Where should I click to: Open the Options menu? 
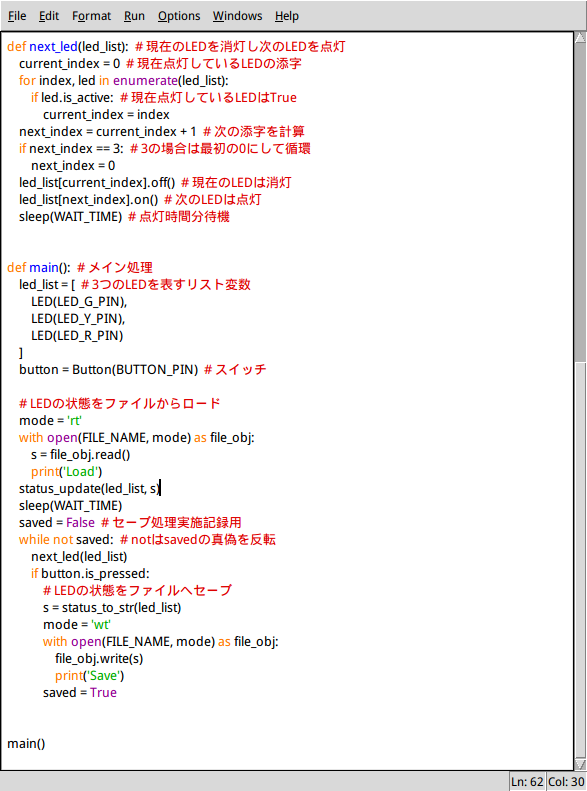(179, 16)
